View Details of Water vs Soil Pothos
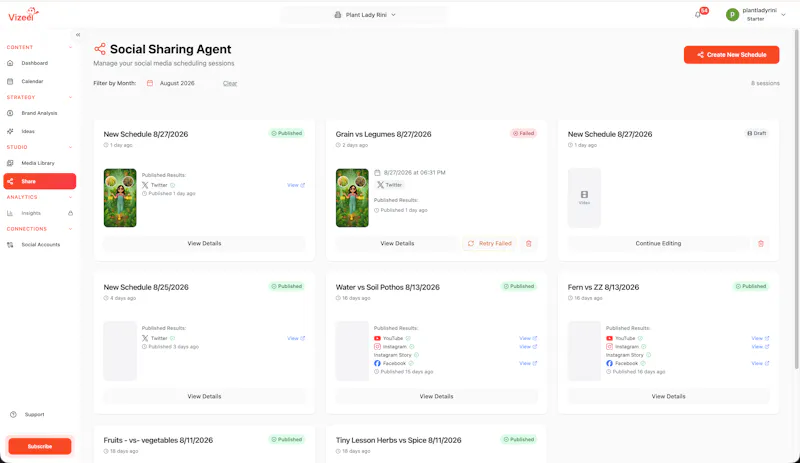The width and height of the screenshot is (800, 463). coord(436,396)
